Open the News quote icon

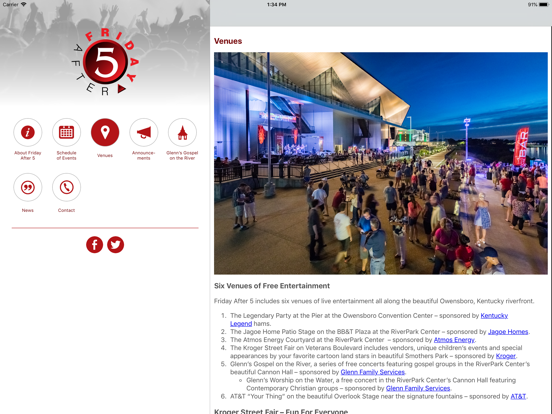pos(27,187)
